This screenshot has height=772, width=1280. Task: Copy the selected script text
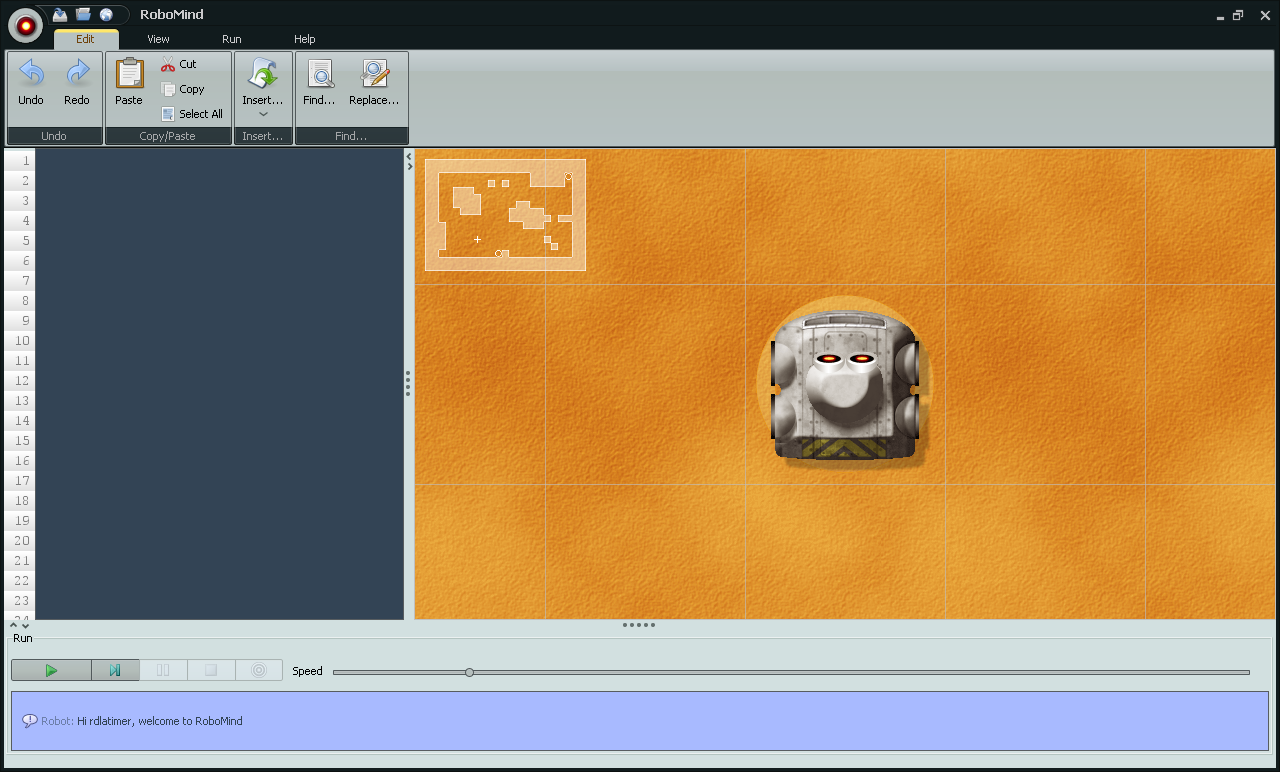183,89
